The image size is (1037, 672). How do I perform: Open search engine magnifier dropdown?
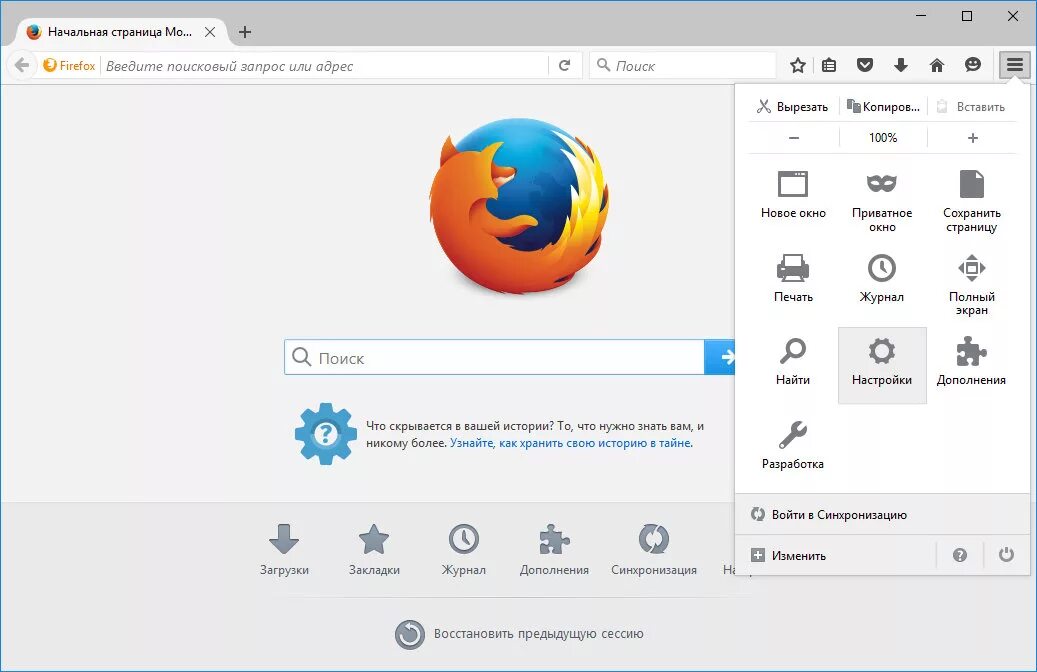click(x=602, y=65)
